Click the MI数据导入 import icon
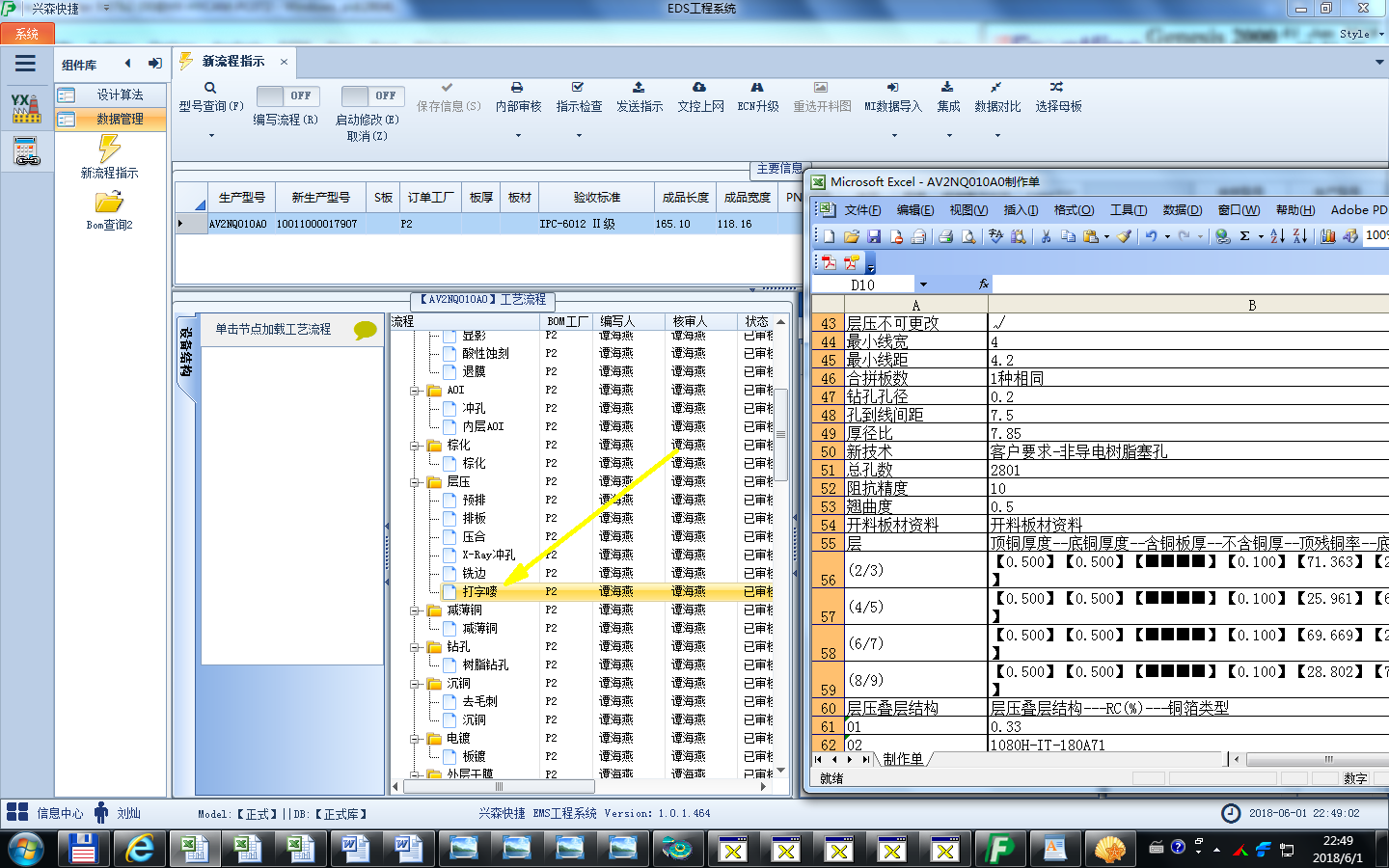The height and width of the screenshot is (868, 1389). [892, 87]
